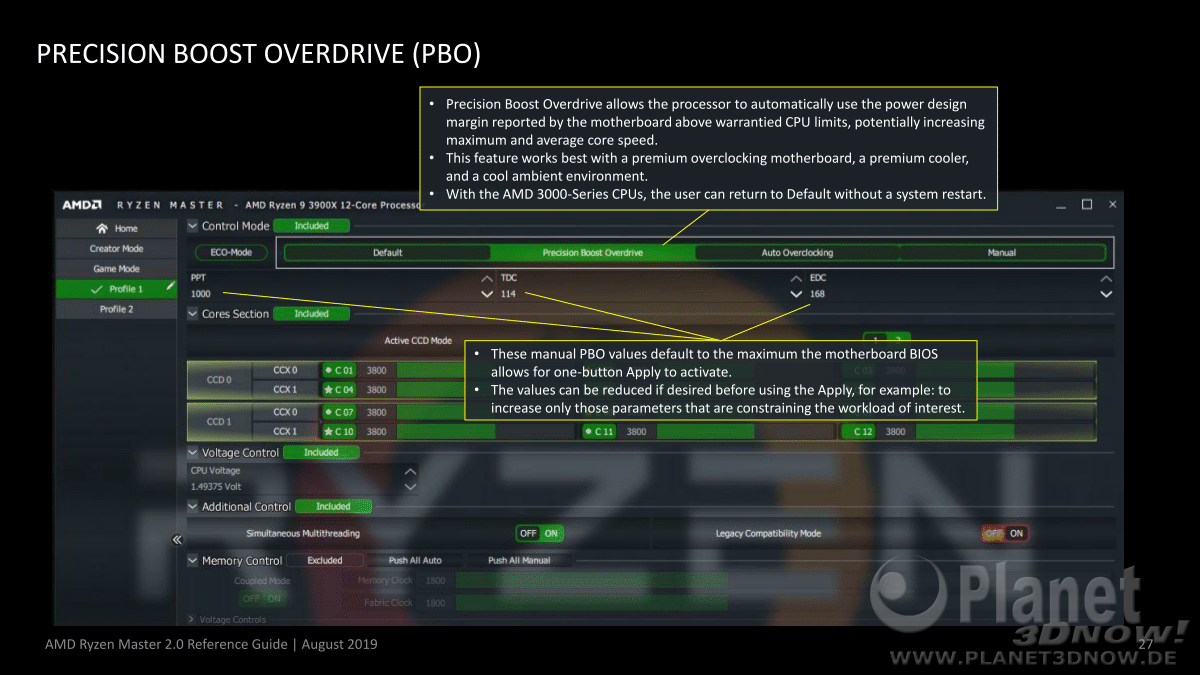
Task: Toggle Additional Control Included button
Action: pos(333,506)
